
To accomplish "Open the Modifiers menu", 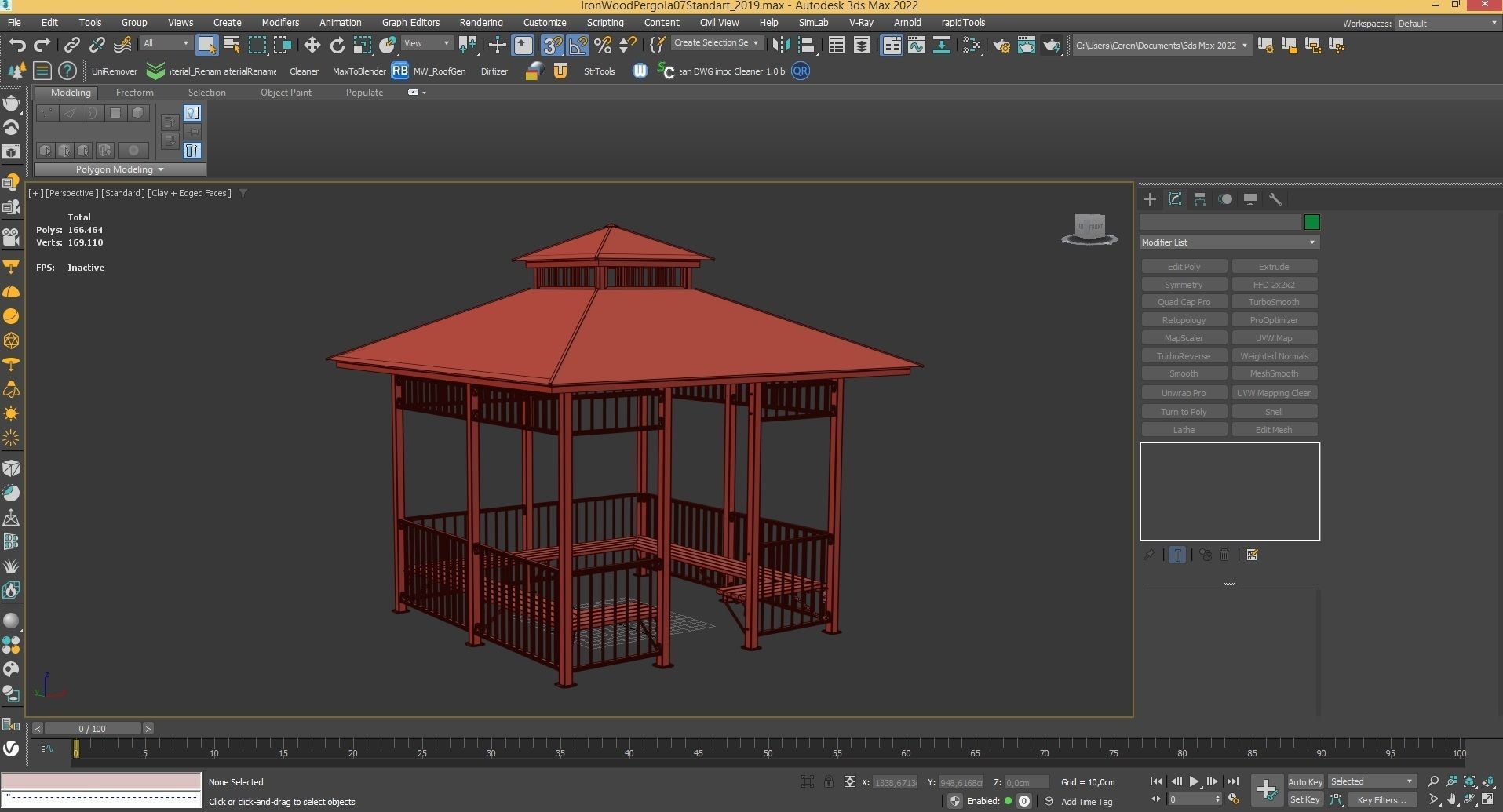I will pyautogui.click(x=280, y=23).
